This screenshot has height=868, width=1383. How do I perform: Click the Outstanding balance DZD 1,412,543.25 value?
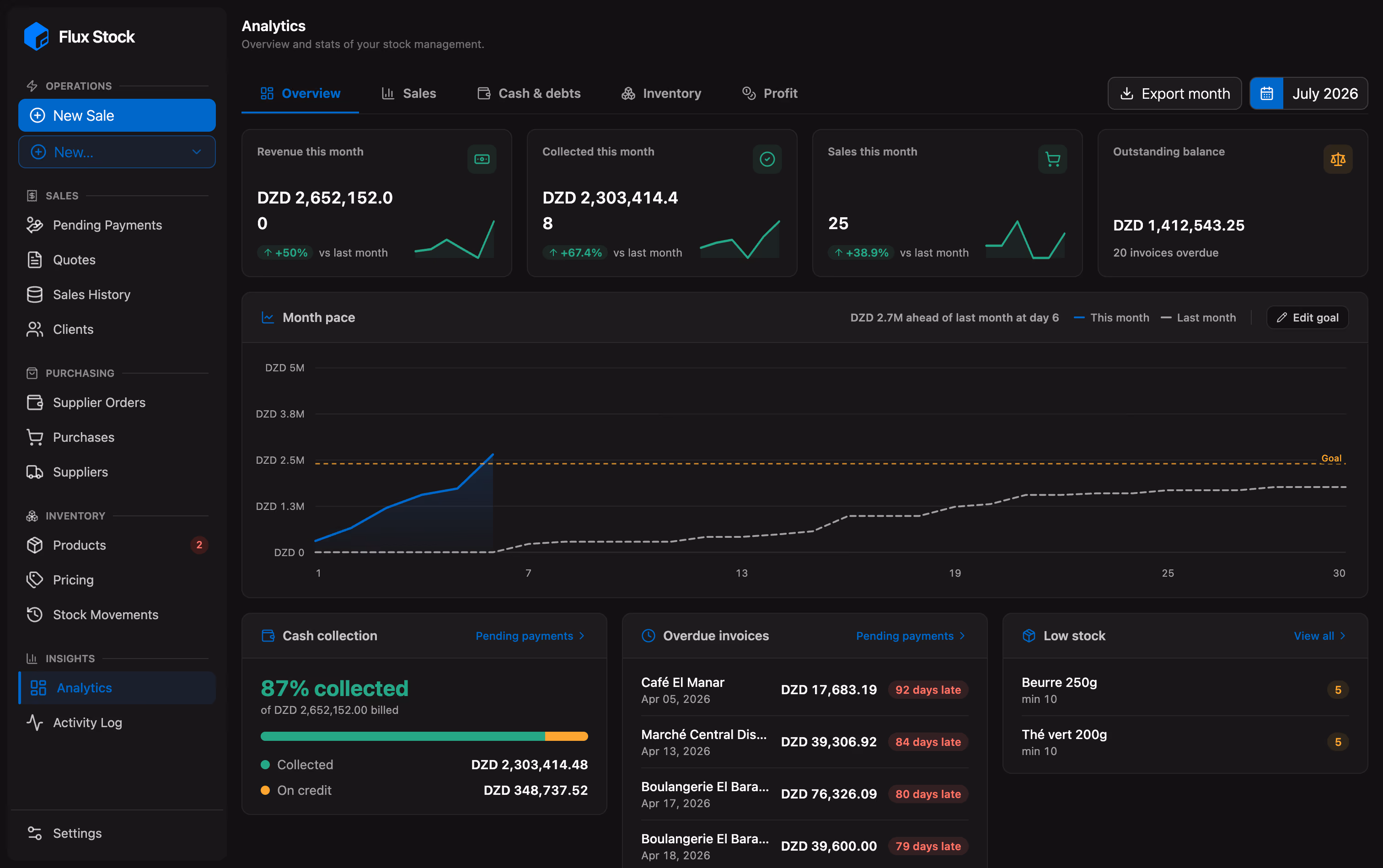click(1179, 225)
